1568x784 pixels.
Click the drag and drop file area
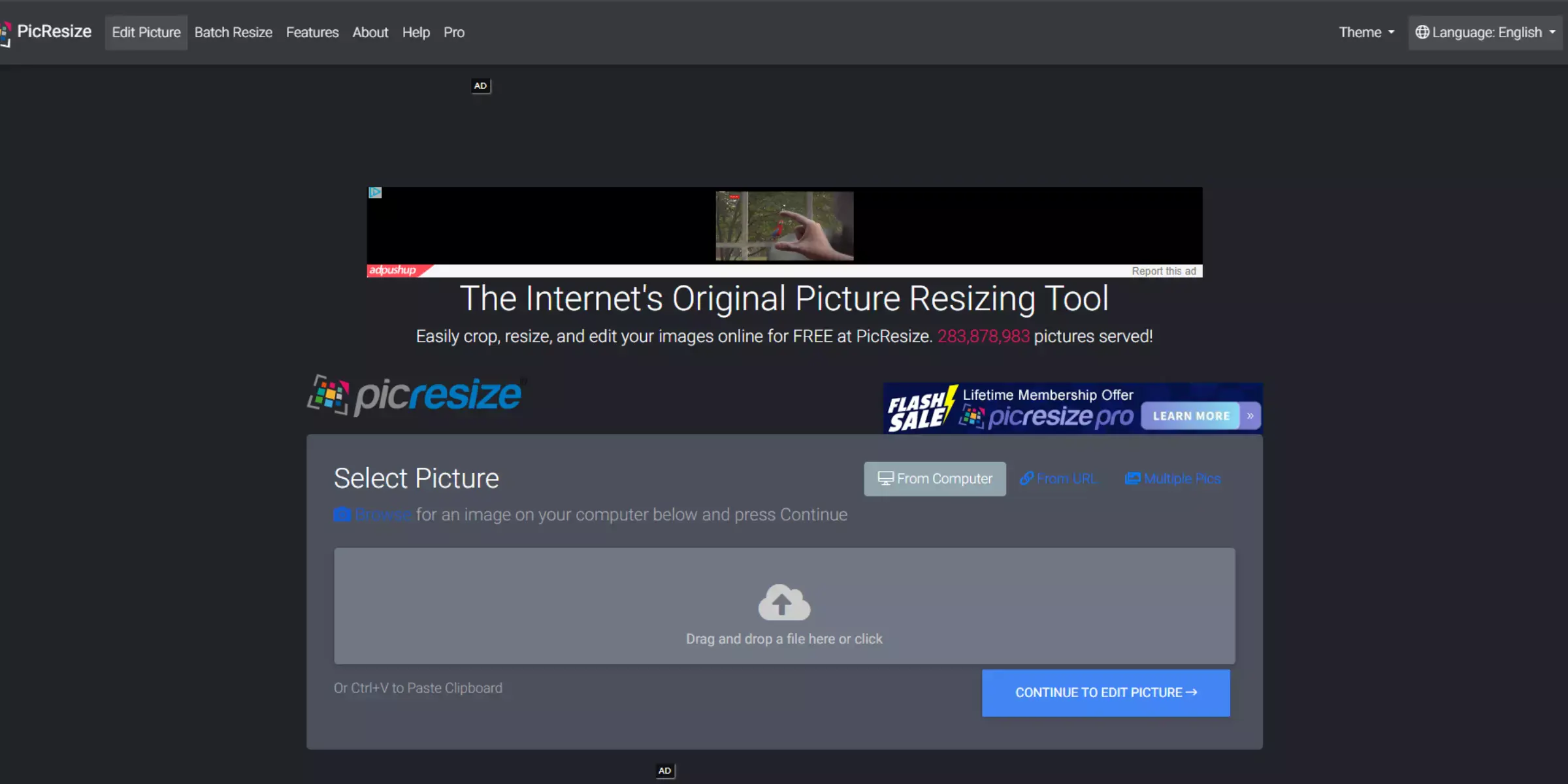783,605
